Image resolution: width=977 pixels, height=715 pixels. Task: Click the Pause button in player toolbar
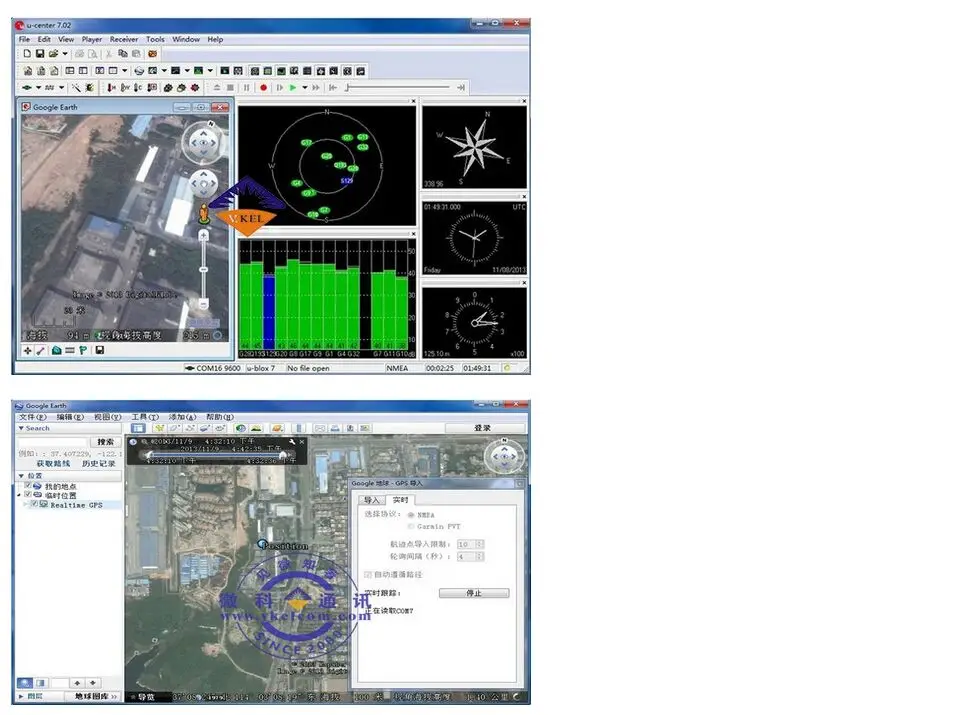pos(247,88)
